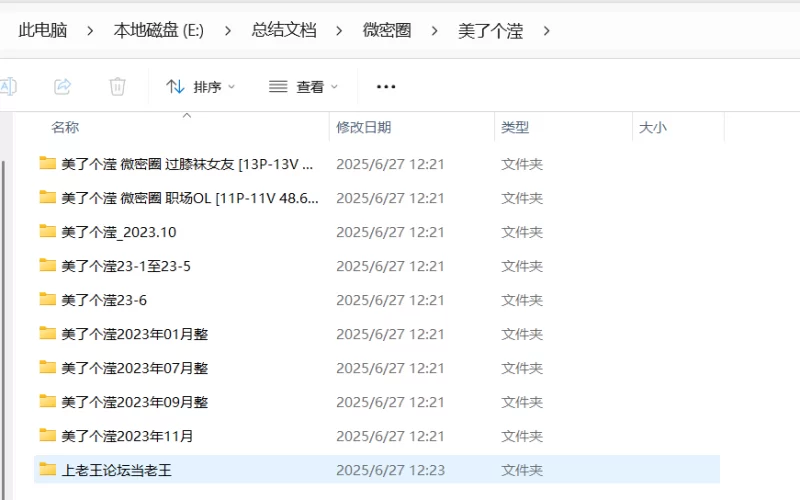Expand chevron after 美了个滢 breadcrumb
800x500 pixels.
point(546,31)
